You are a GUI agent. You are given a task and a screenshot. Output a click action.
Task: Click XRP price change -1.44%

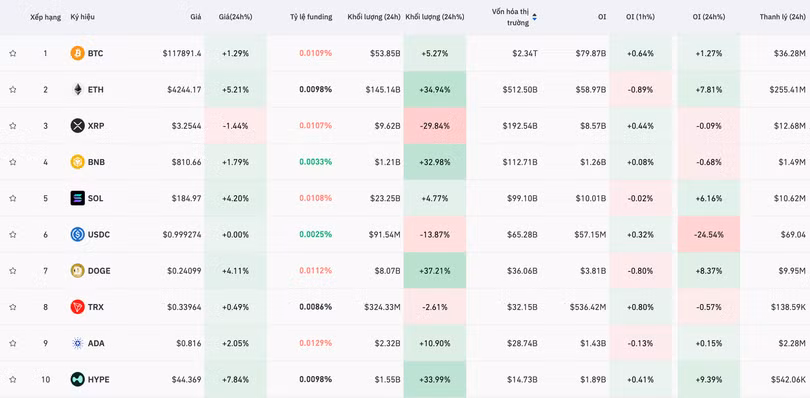pyautogui.click(x=236, y=126)
